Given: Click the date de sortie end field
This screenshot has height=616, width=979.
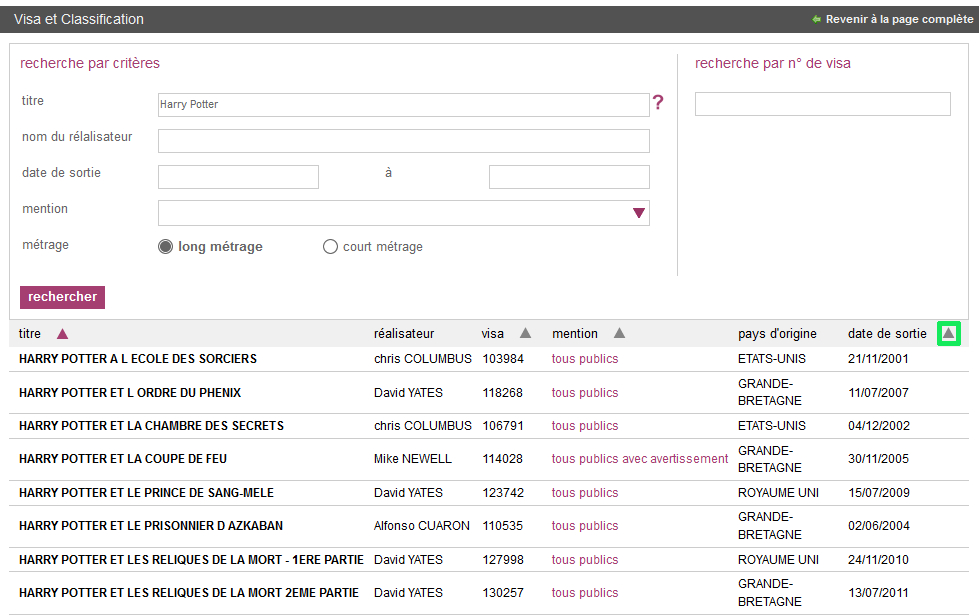Looking at the screenshot, I should click(569, 177).
